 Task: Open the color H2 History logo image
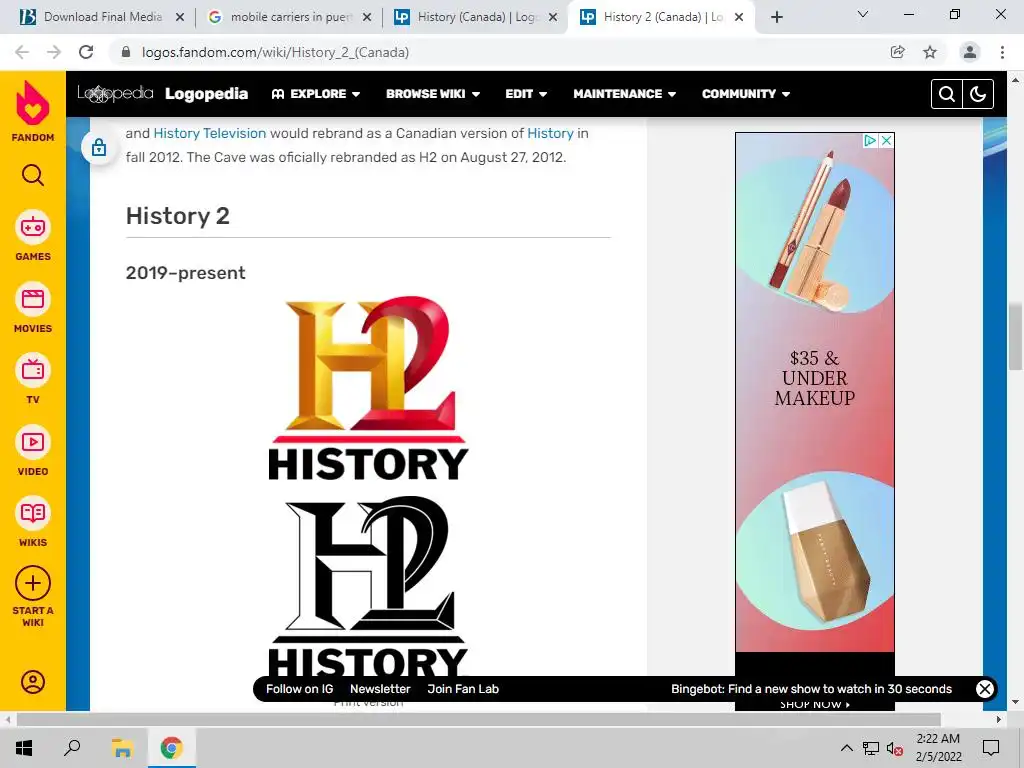click(368, 389)
